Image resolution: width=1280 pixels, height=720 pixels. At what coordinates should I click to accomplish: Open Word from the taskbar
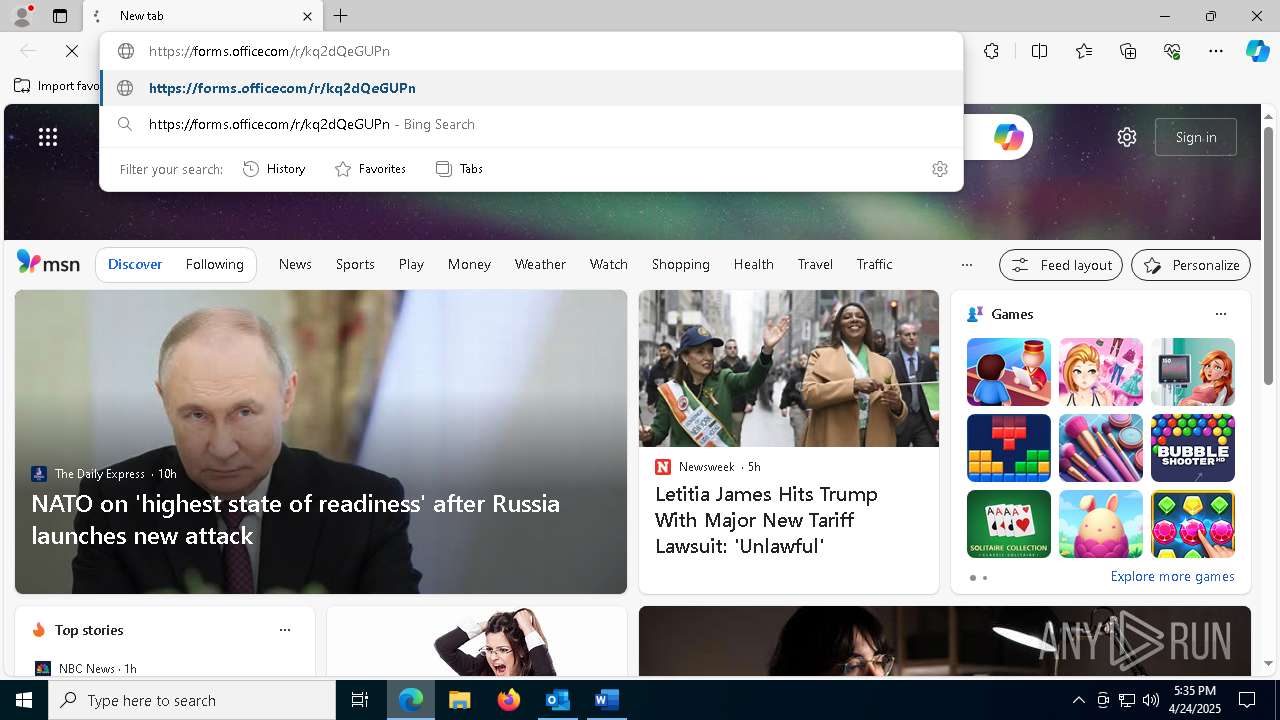click(x=606, y=700)
